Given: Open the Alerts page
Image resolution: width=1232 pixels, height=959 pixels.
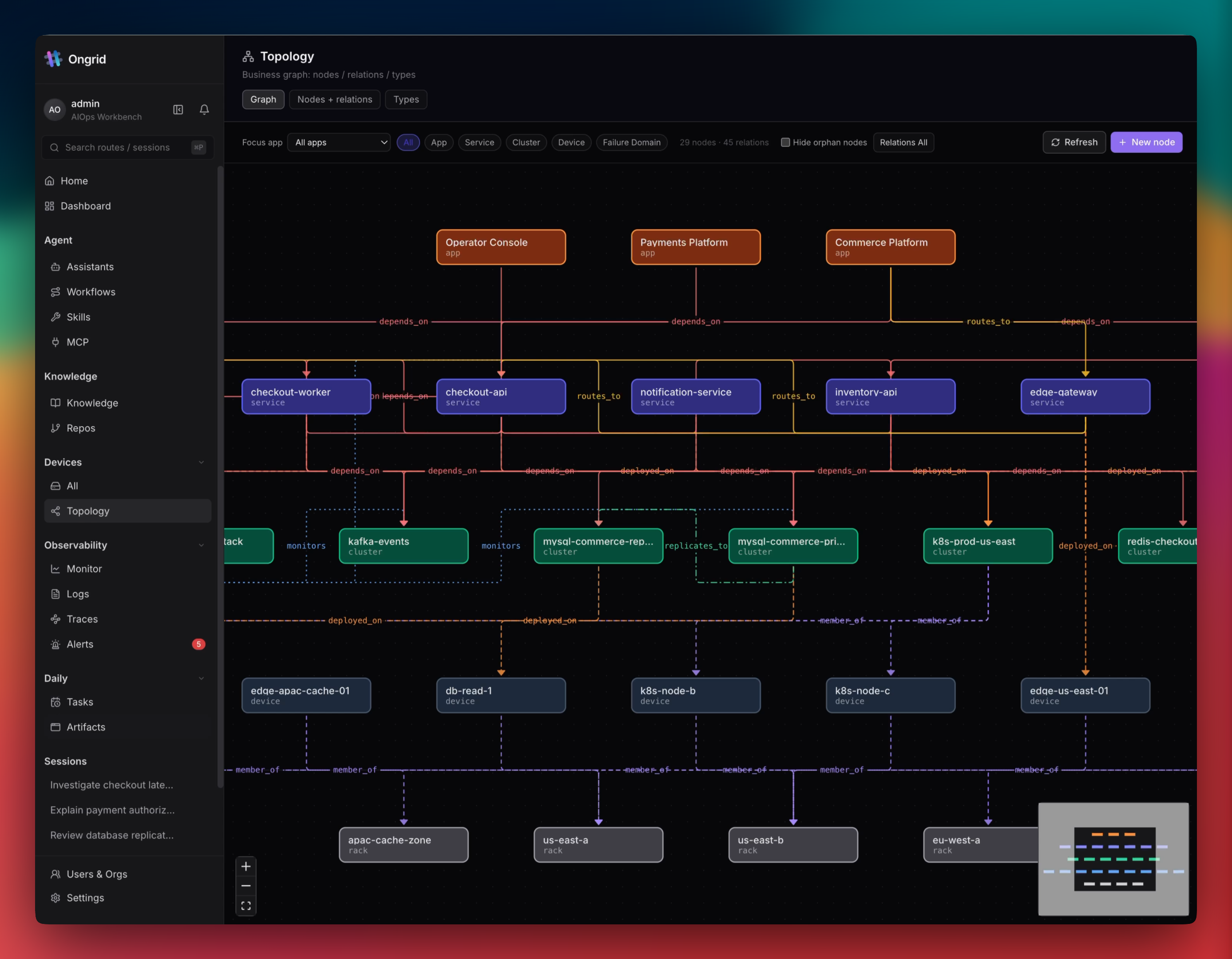Looking at the screenshot, I should (127, 644).
